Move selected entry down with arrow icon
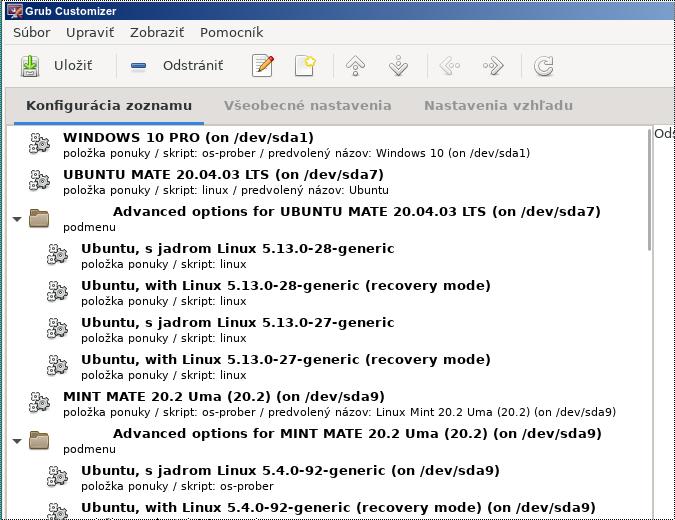Screen dimensions: 675x520 pyautogui.click(x=398, y=66)
